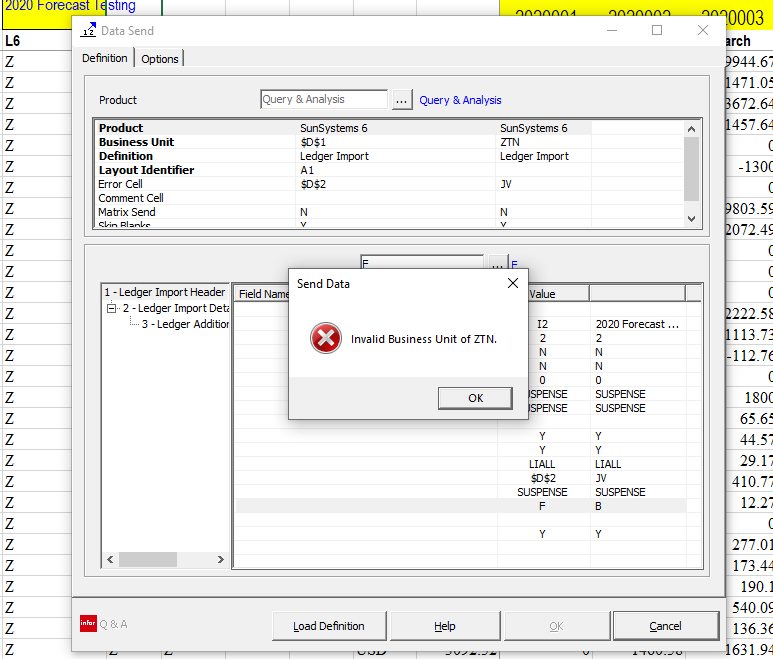773x659 pixels.
Task: Click the highlighted row value B
Action: click(x=598, y=506)
